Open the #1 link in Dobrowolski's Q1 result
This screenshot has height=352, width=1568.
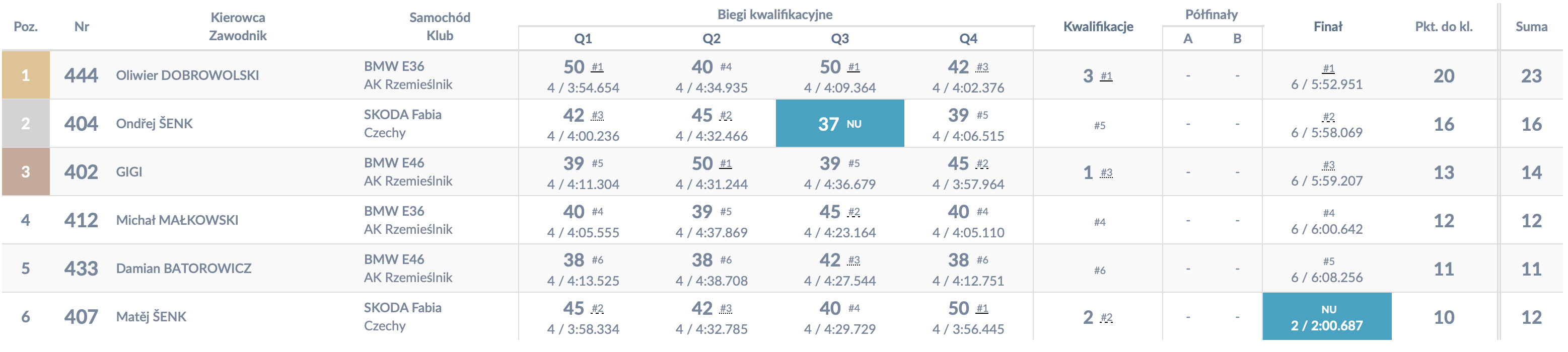coord(597,67)
